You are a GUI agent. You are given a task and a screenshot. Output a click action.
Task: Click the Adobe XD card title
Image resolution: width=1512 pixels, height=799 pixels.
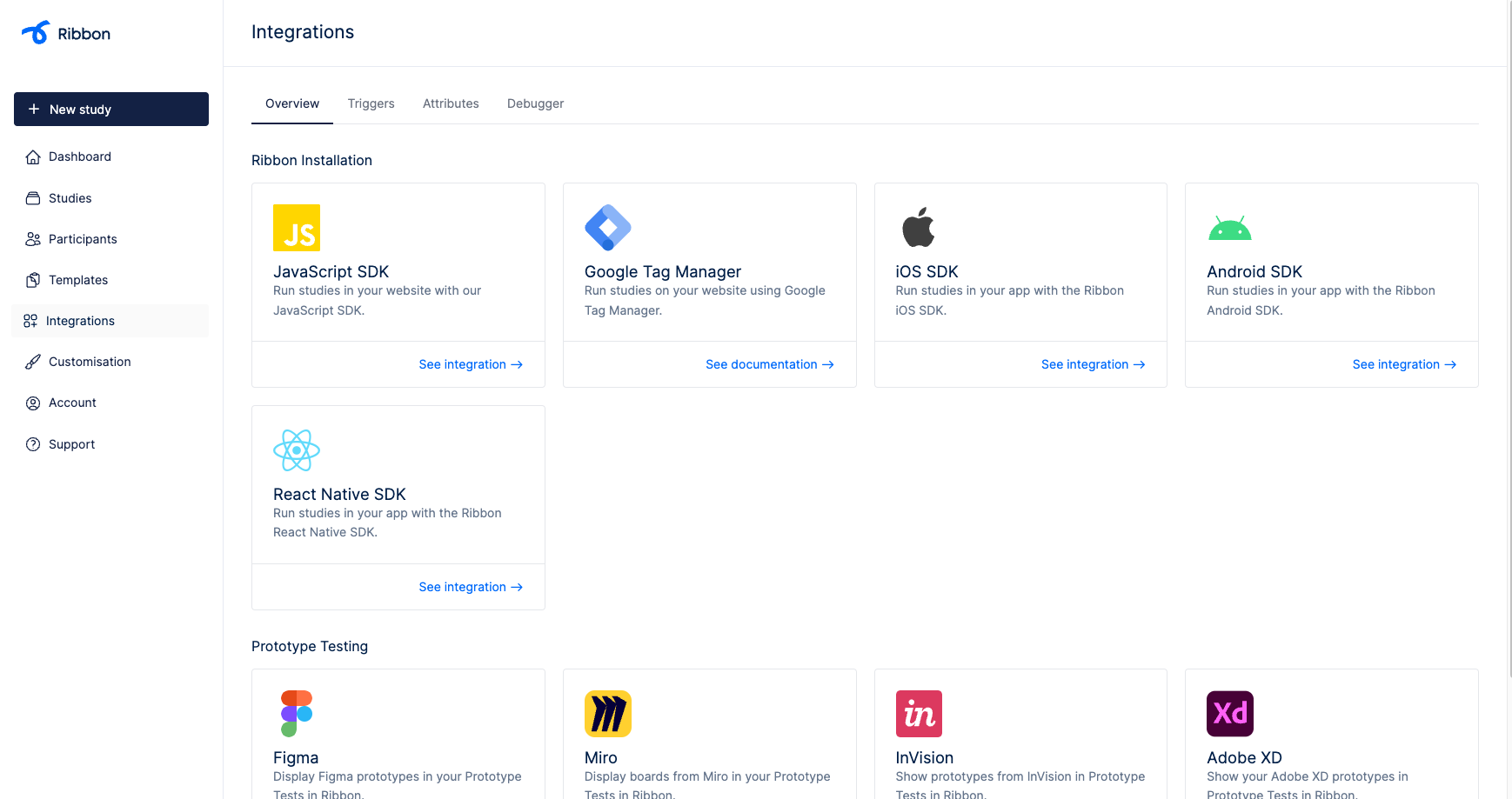click(1244, 757)
